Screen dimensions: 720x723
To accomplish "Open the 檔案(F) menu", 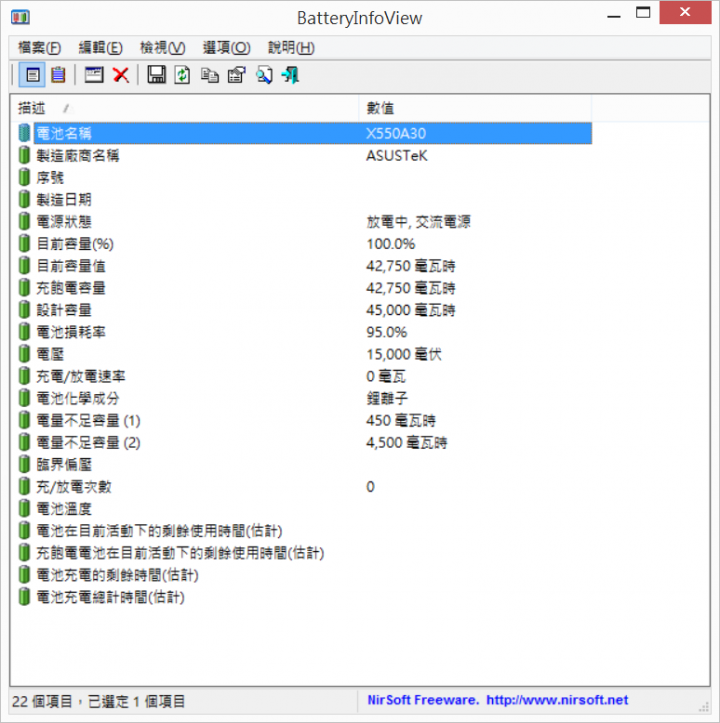I will coord(39,47).
